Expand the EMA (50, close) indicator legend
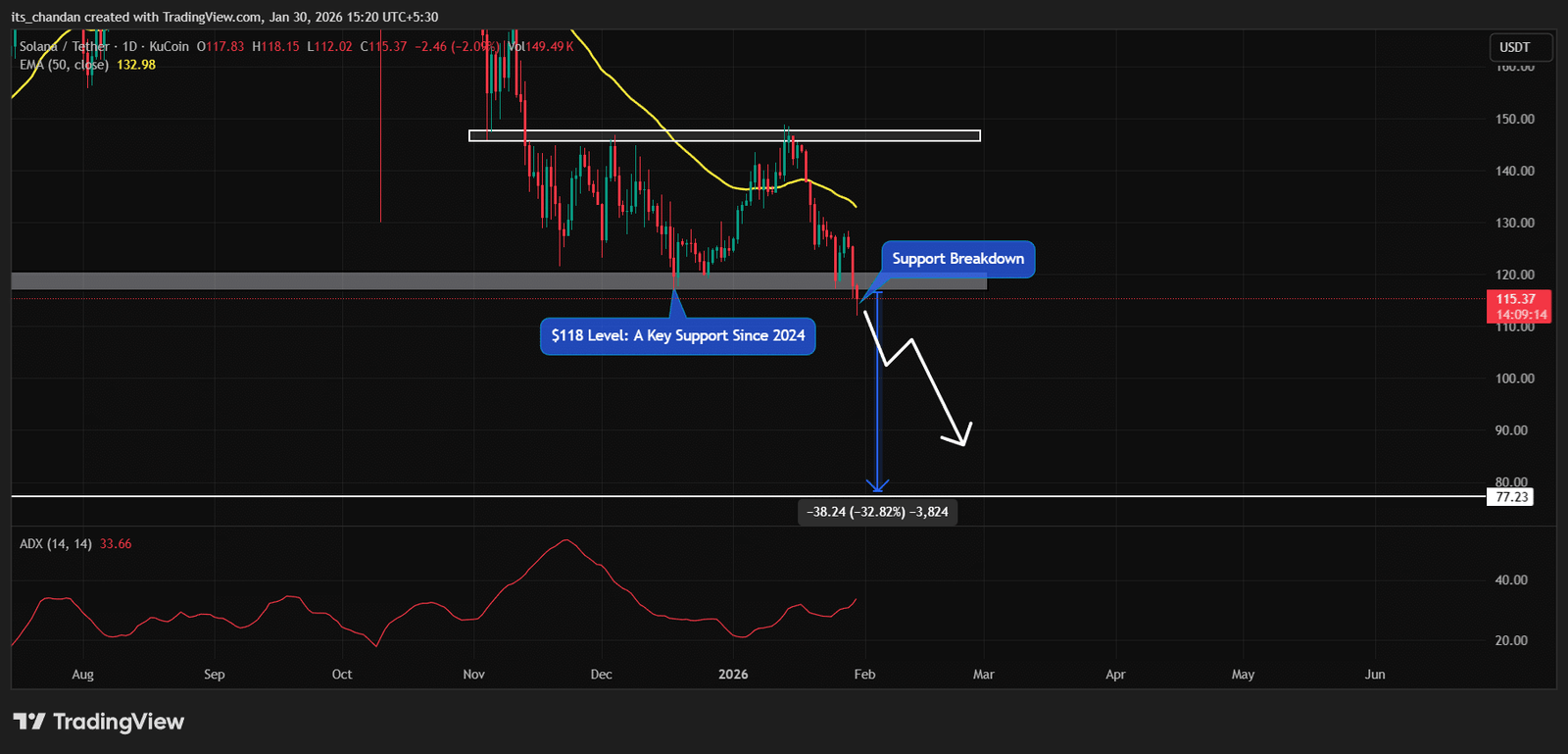 coord(64,65)
